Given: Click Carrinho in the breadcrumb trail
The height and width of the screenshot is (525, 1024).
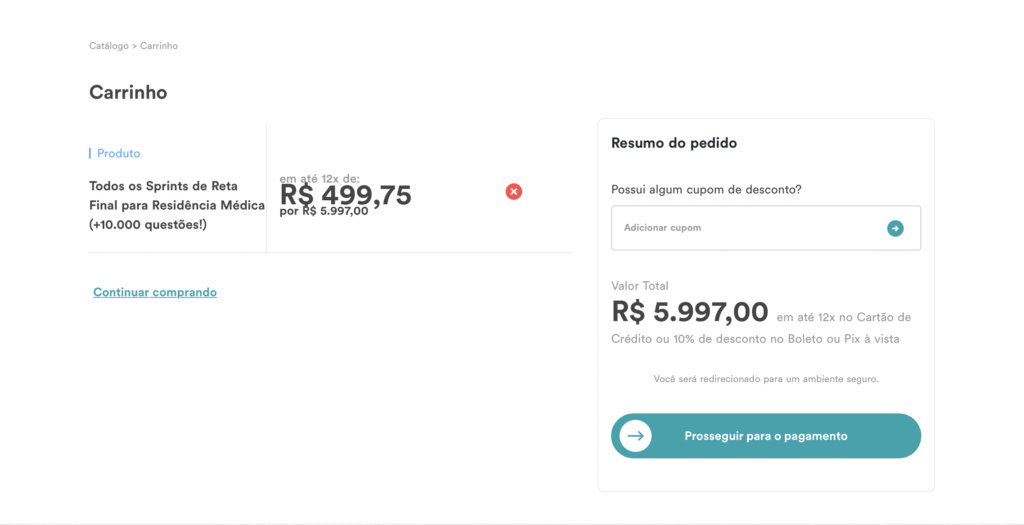Looking at the screenshot, I should [159, 46].
